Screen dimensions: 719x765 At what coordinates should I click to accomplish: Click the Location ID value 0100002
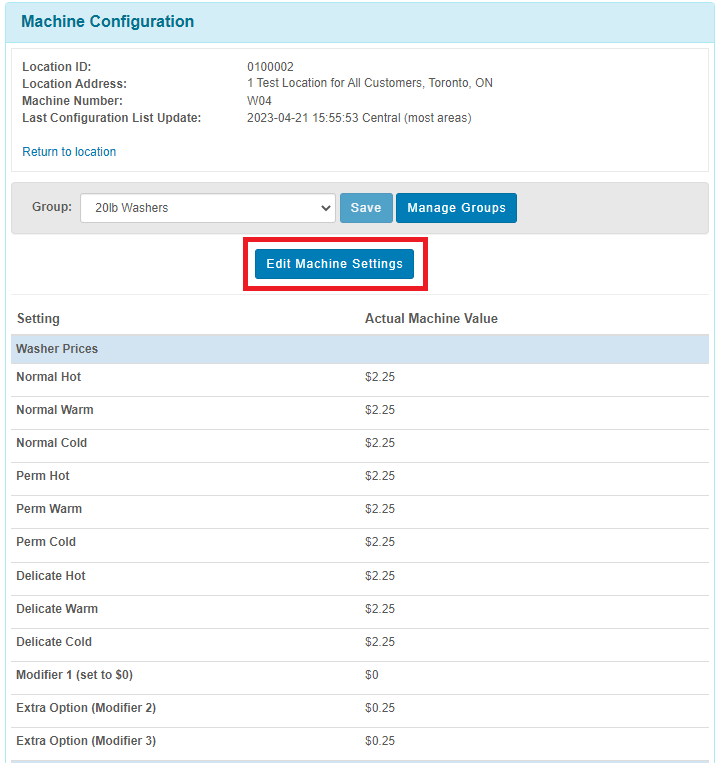tap(270, 67)
